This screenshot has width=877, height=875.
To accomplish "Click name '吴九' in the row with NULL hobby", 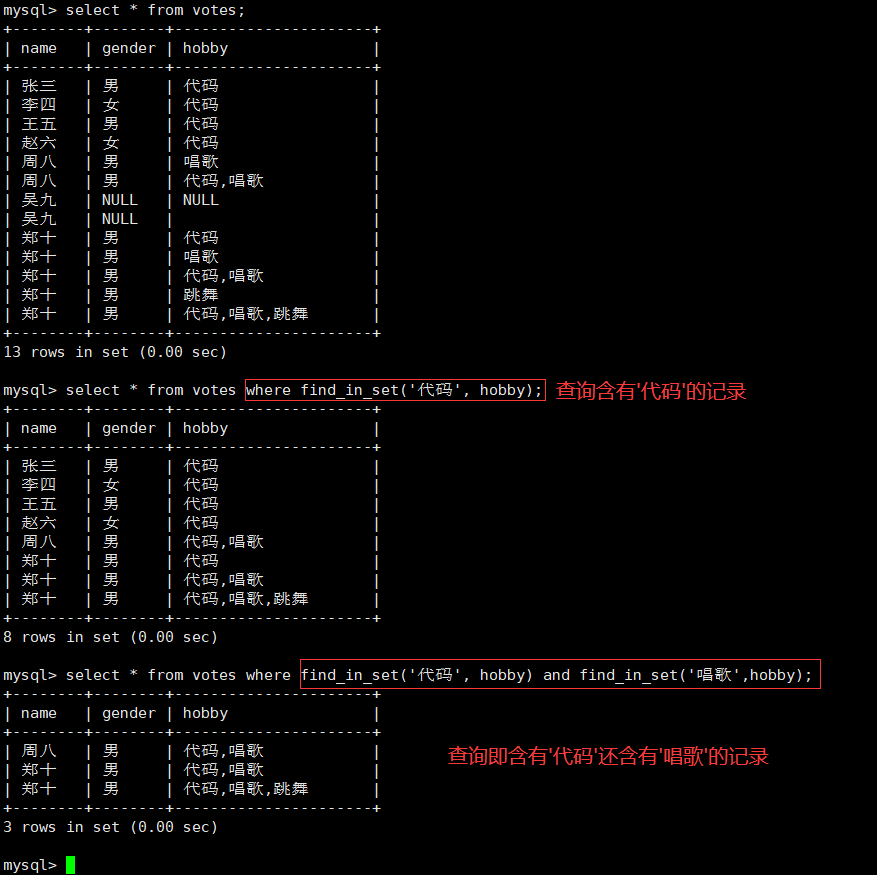I will click(x=39, y=200).
